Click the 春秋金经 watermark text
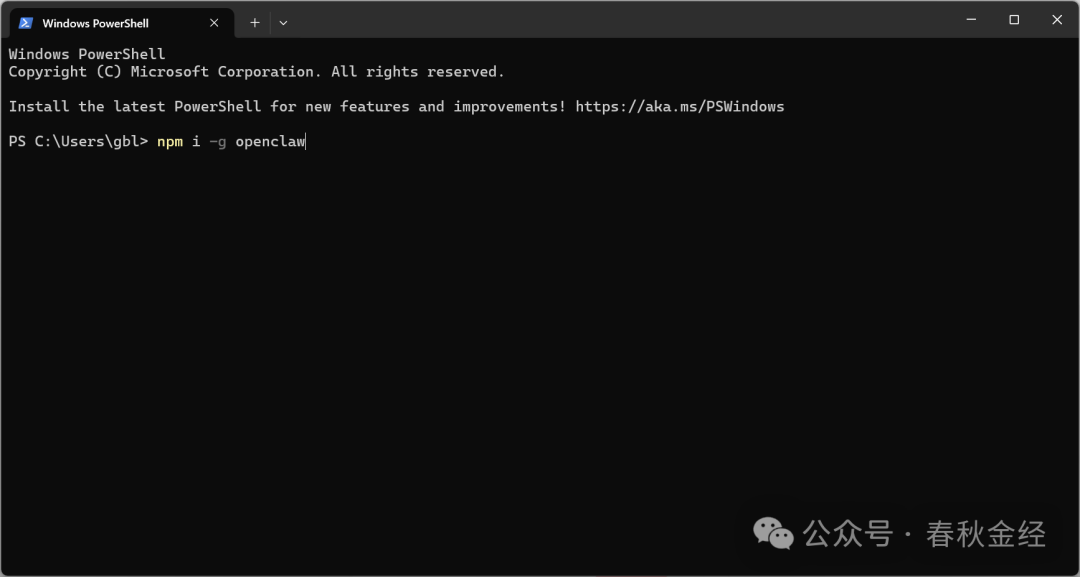1080x577 pixels. 986,534
